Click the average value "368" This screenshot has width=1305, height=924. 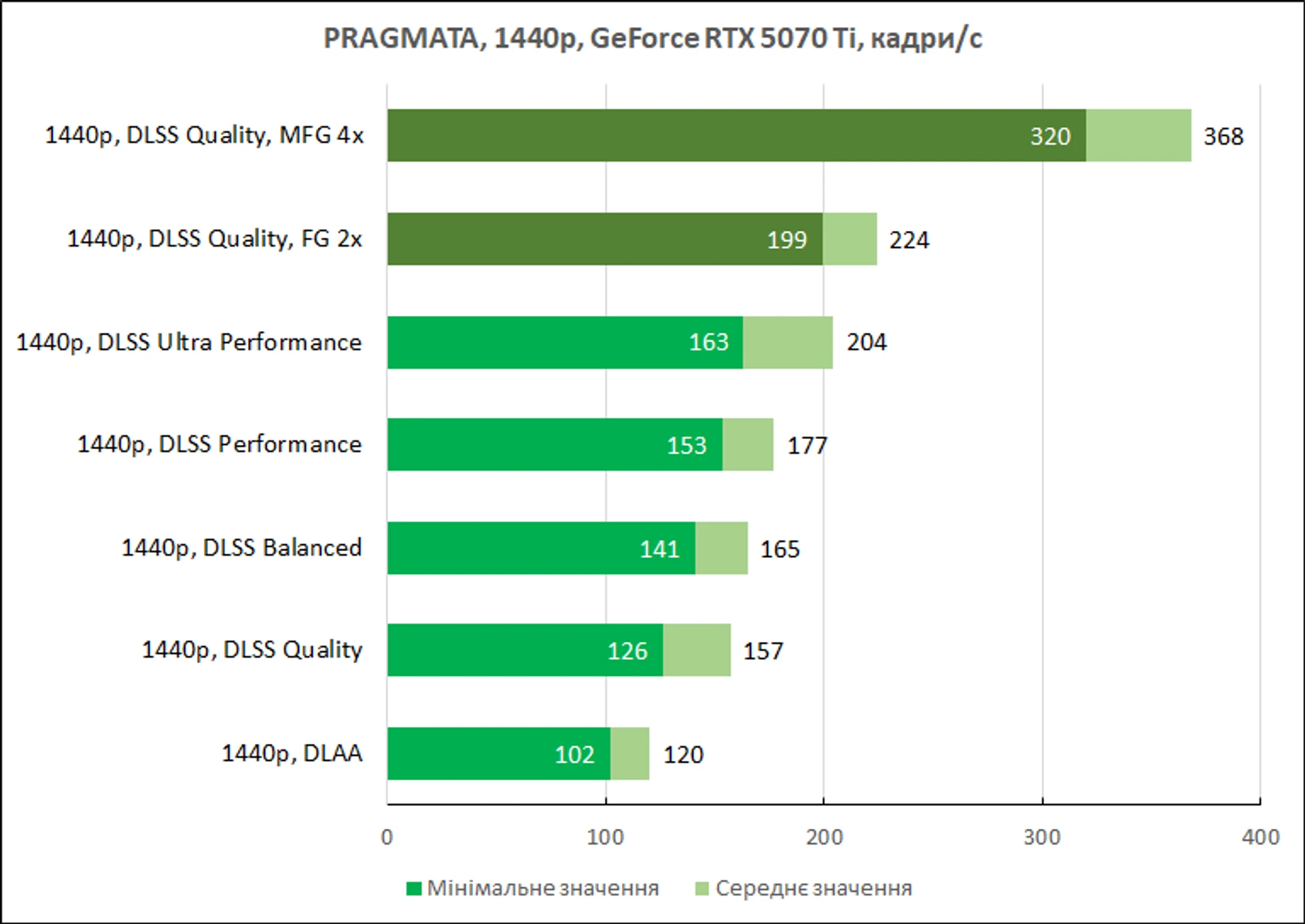tap(1223, 137)
